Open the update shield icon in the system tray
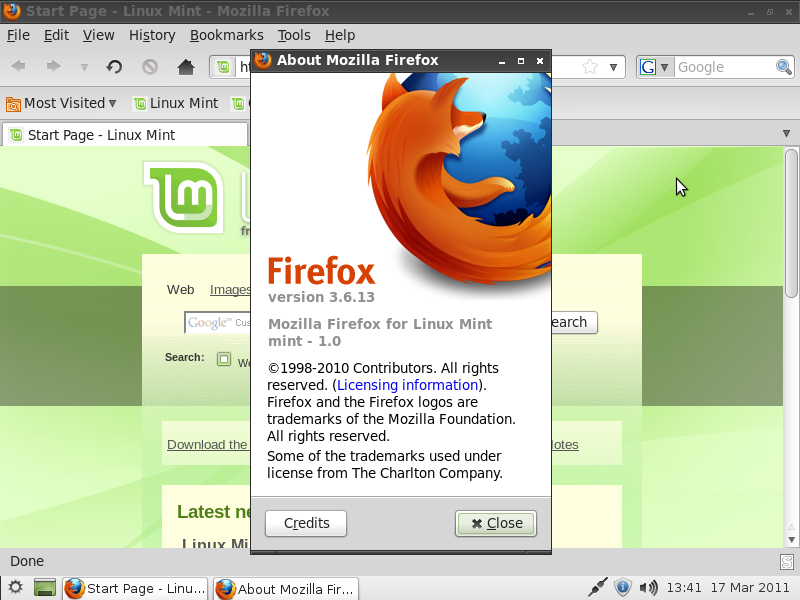 (x=623, y=587)
